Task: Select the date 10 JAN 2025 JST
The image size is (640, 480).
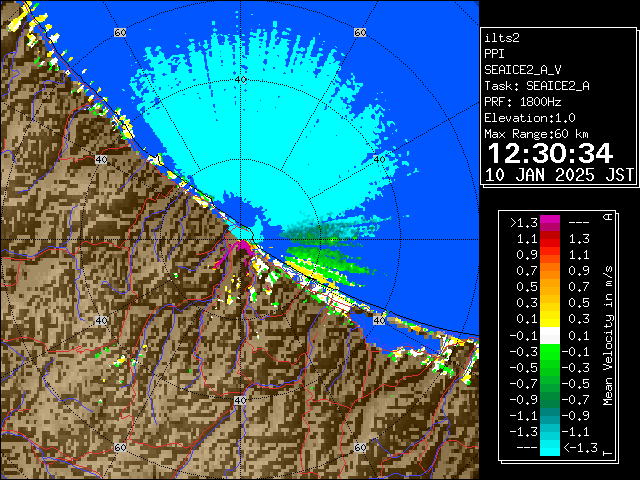Action: [x=559, y=175]
